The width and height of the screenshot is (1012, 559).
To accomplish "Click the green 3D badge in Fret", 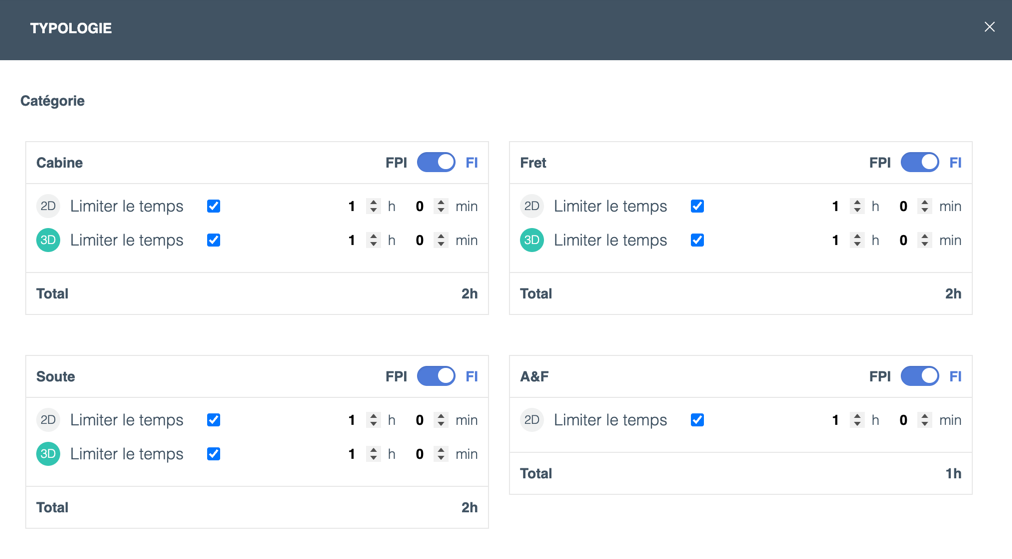I will pos(532,240).
